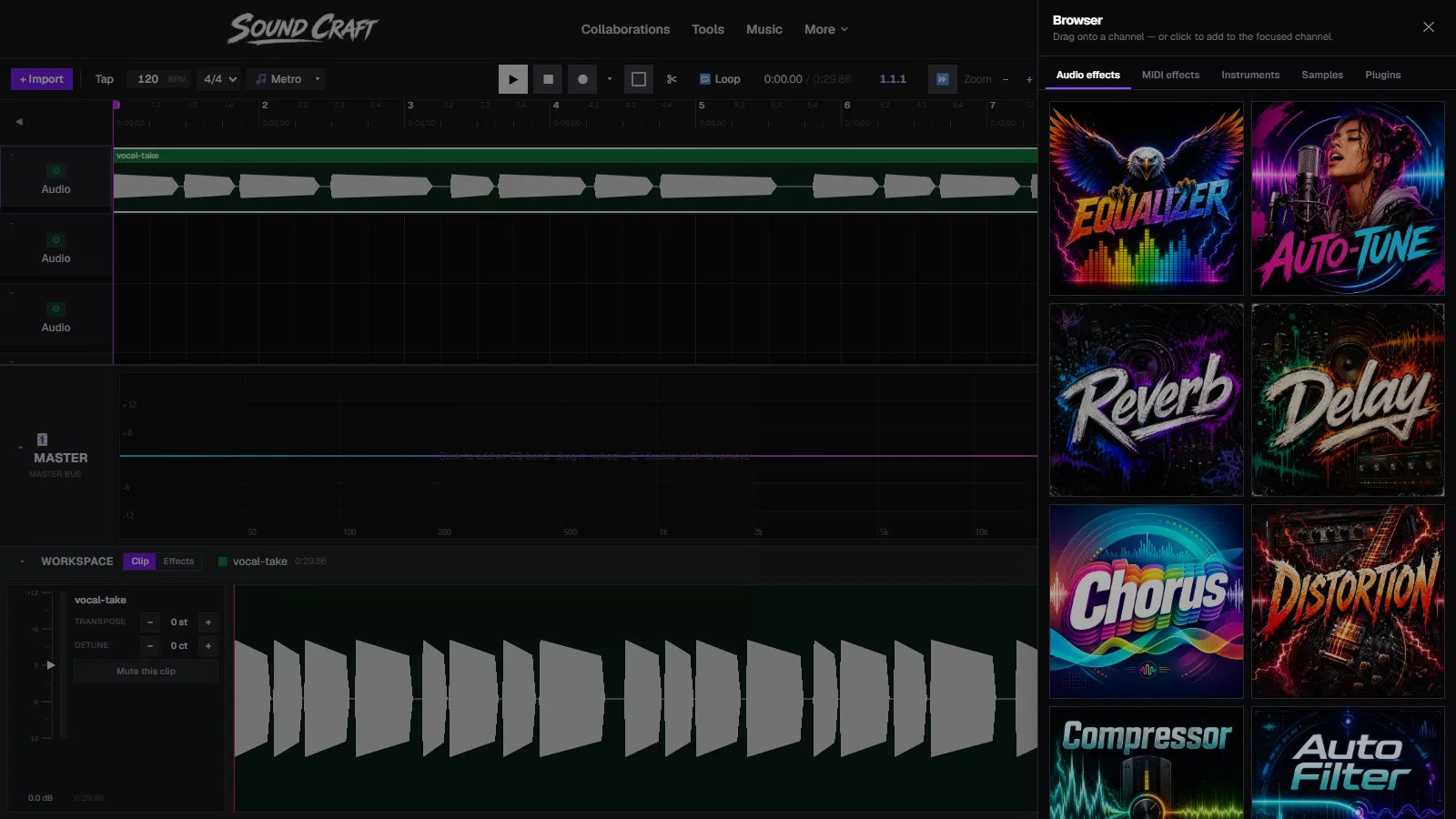Open the Music menu
The height and width of the screenshot is (819, 1456).
(764, 29)
